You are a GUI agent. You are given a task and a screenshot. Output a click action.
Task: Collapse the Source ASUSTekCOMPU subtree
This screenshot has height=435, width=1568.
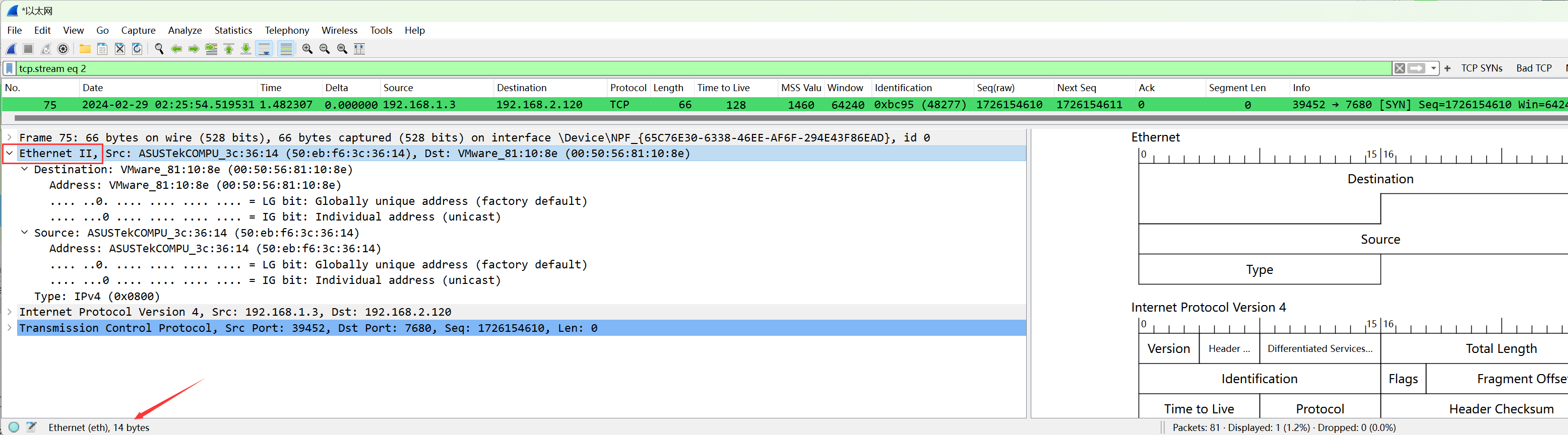[x=24, y=233]
